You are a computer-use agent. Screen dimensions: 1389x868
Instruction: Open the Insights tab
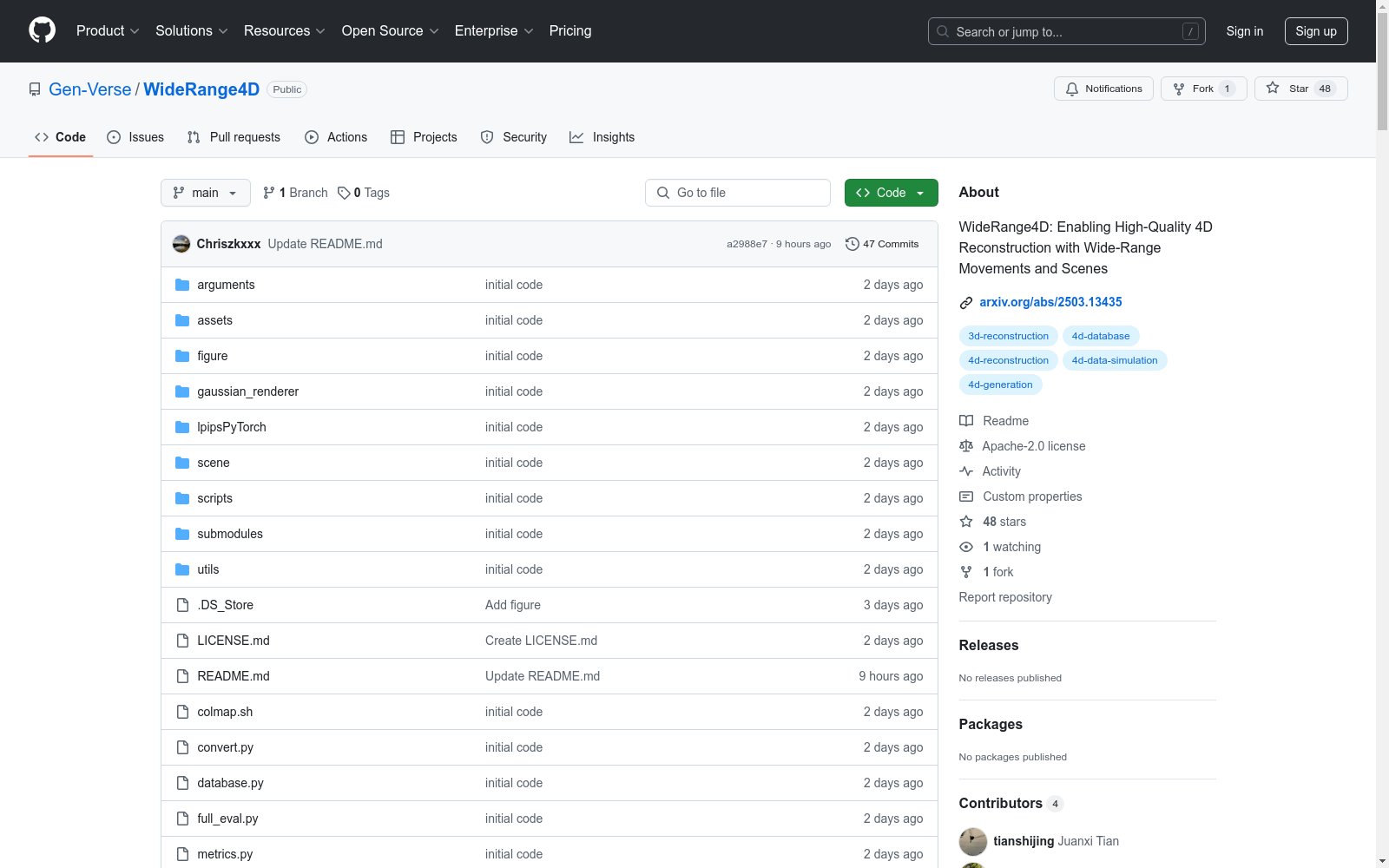(602, 137)
